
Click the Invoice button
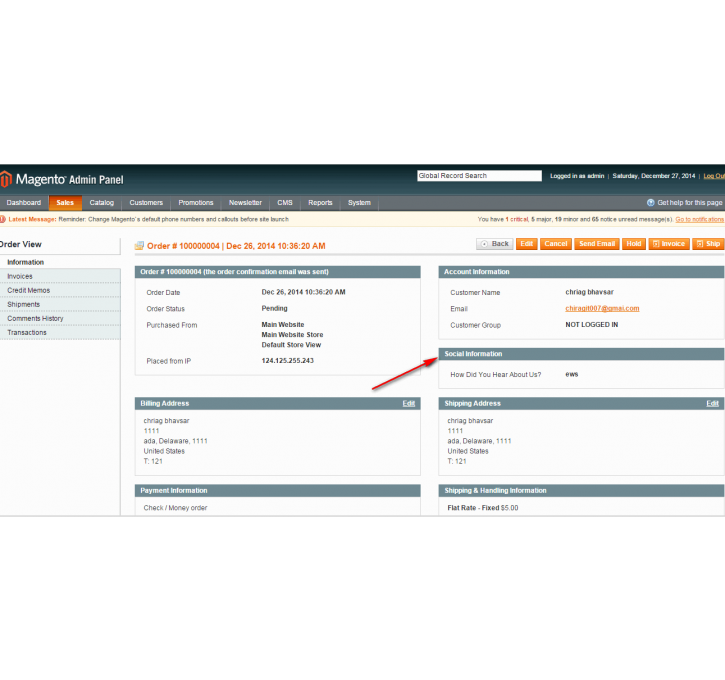(669, 244)
